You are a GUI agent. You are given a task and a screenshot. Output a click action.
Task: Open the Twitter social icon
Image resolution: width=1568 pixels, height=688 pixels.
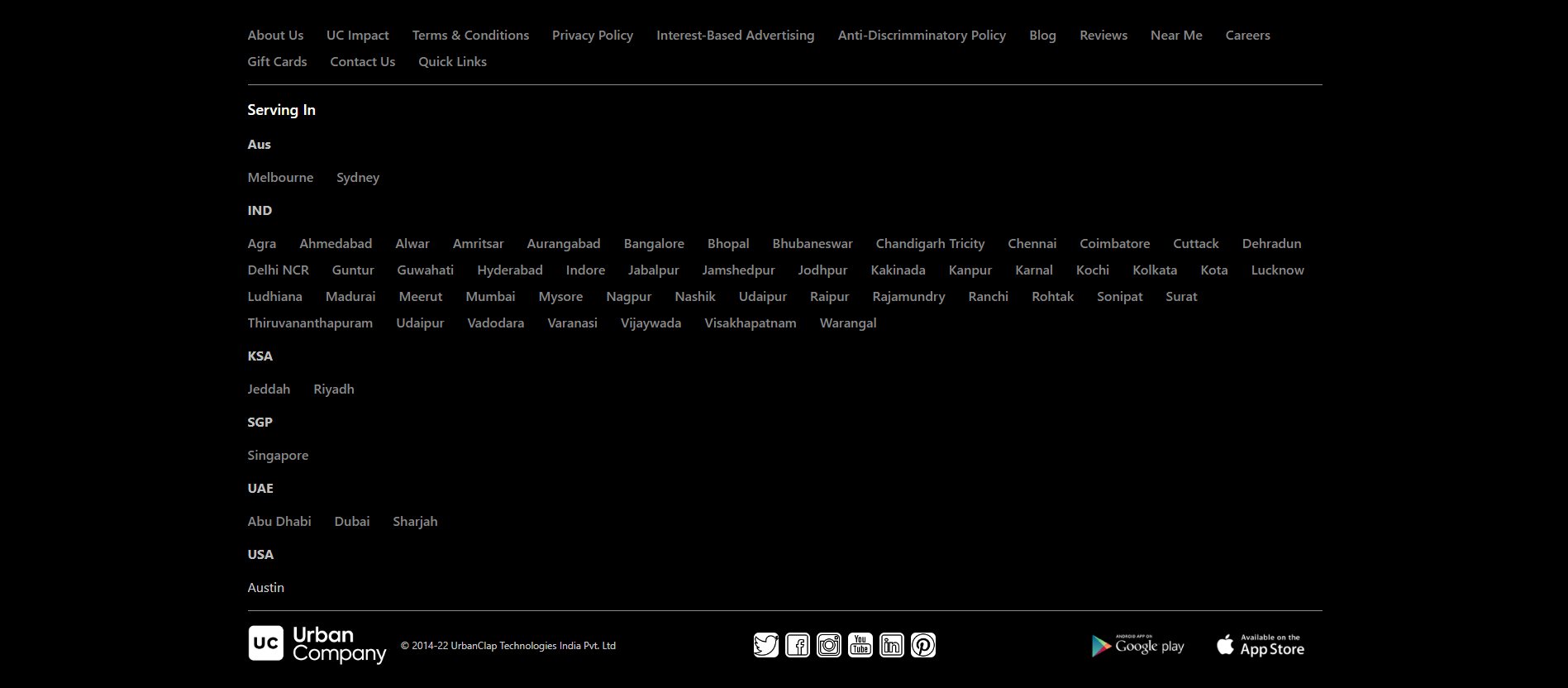[x=766, y=645]
